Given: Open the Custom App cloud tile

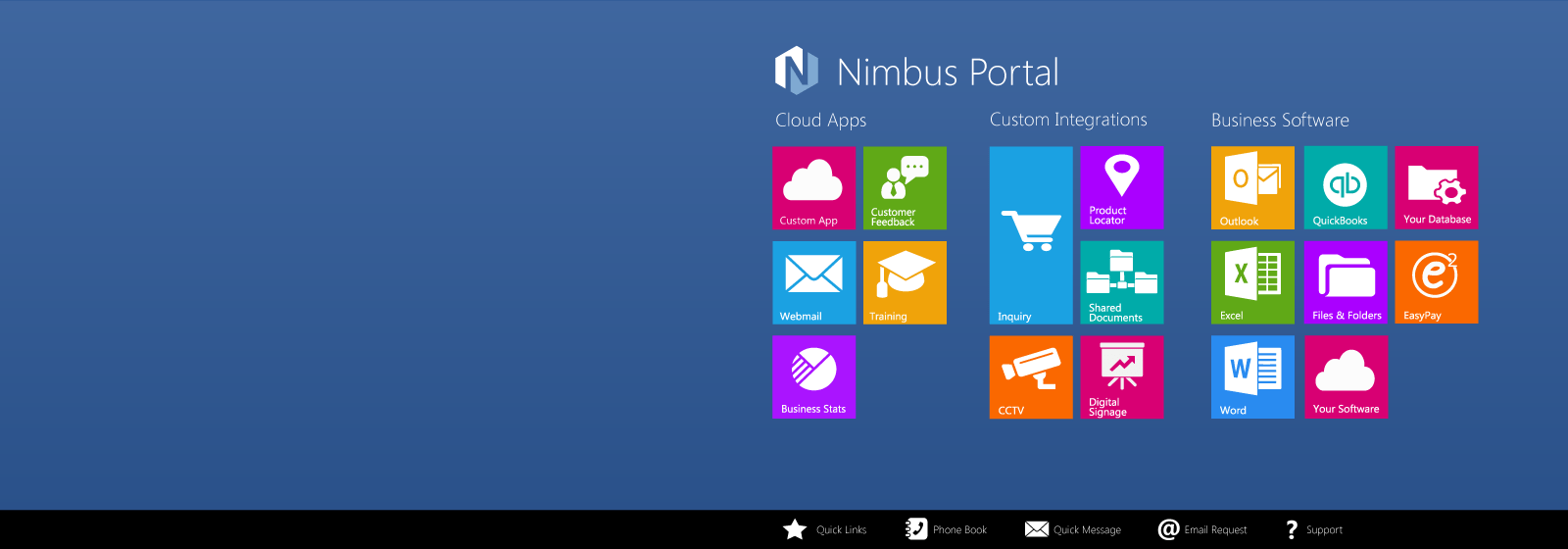Looking at the screenshot, I should click(813, 188).
